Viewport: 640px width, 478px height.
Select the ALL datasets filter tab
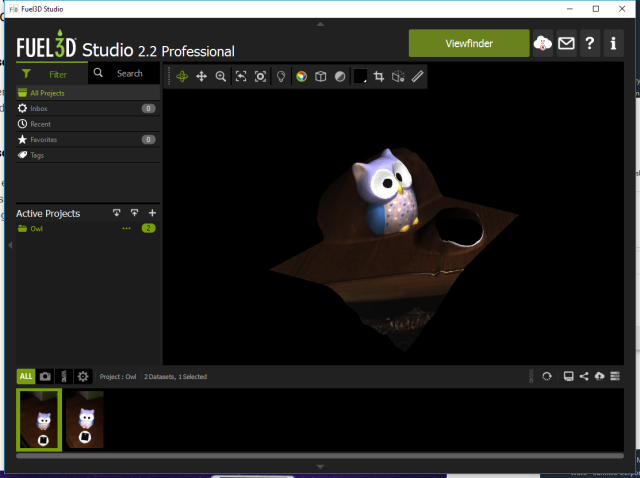tap(26, 376)
